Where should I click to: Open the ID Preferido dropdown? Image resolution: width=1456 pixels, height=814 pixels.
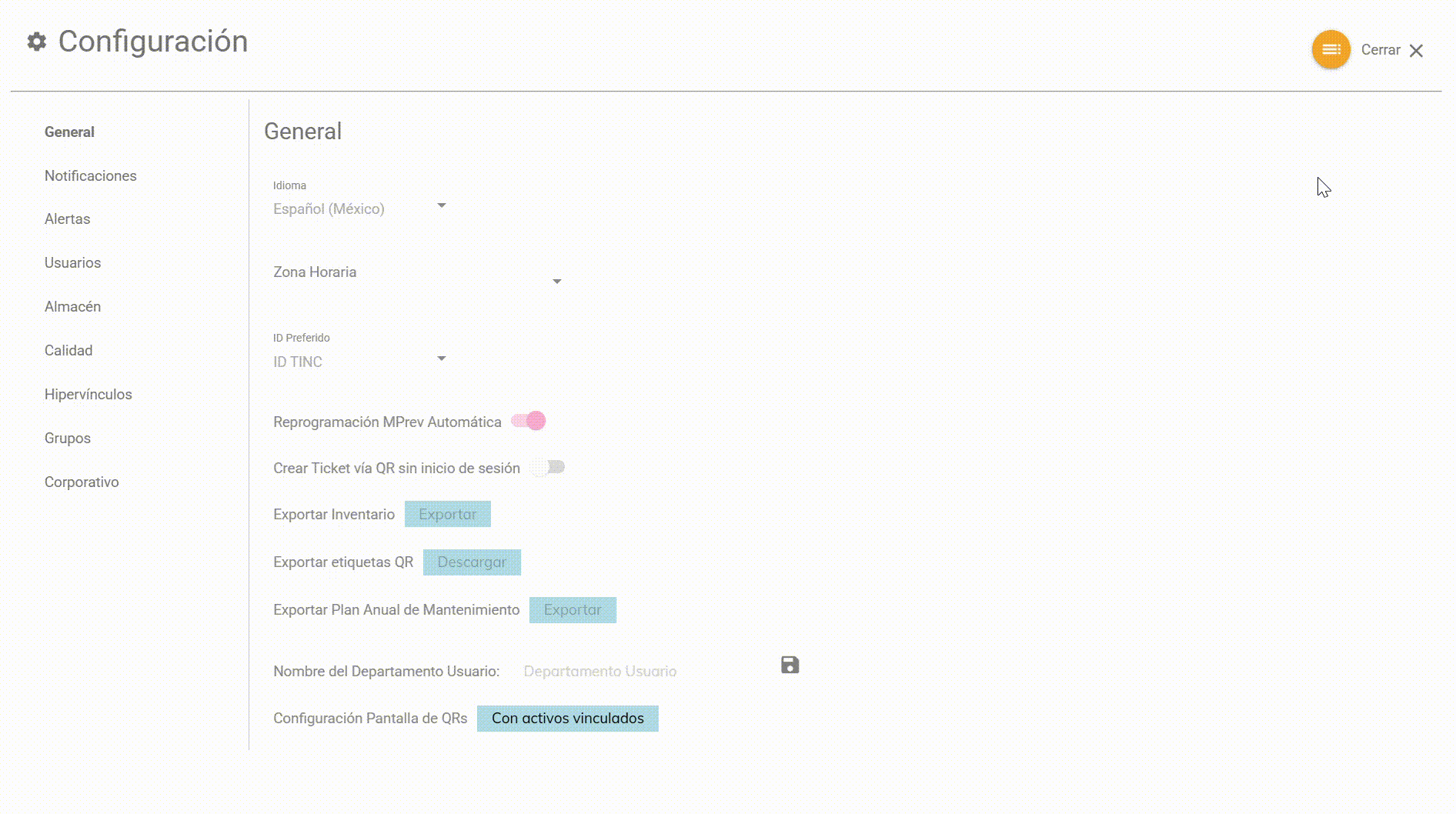[x=359, y=362]
